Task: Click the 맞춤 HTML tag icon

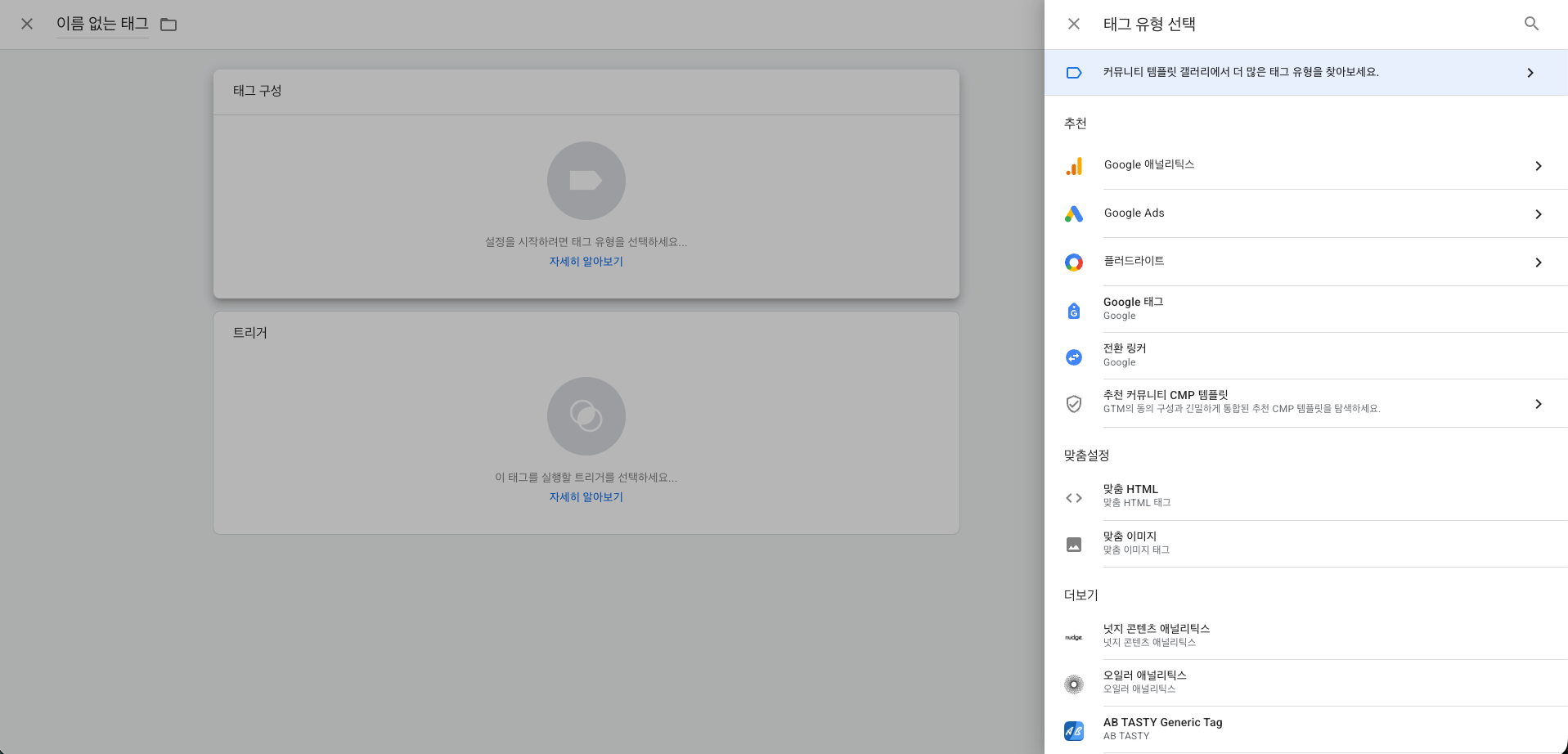Action: pyautogui.click(x=1074, y=497)
